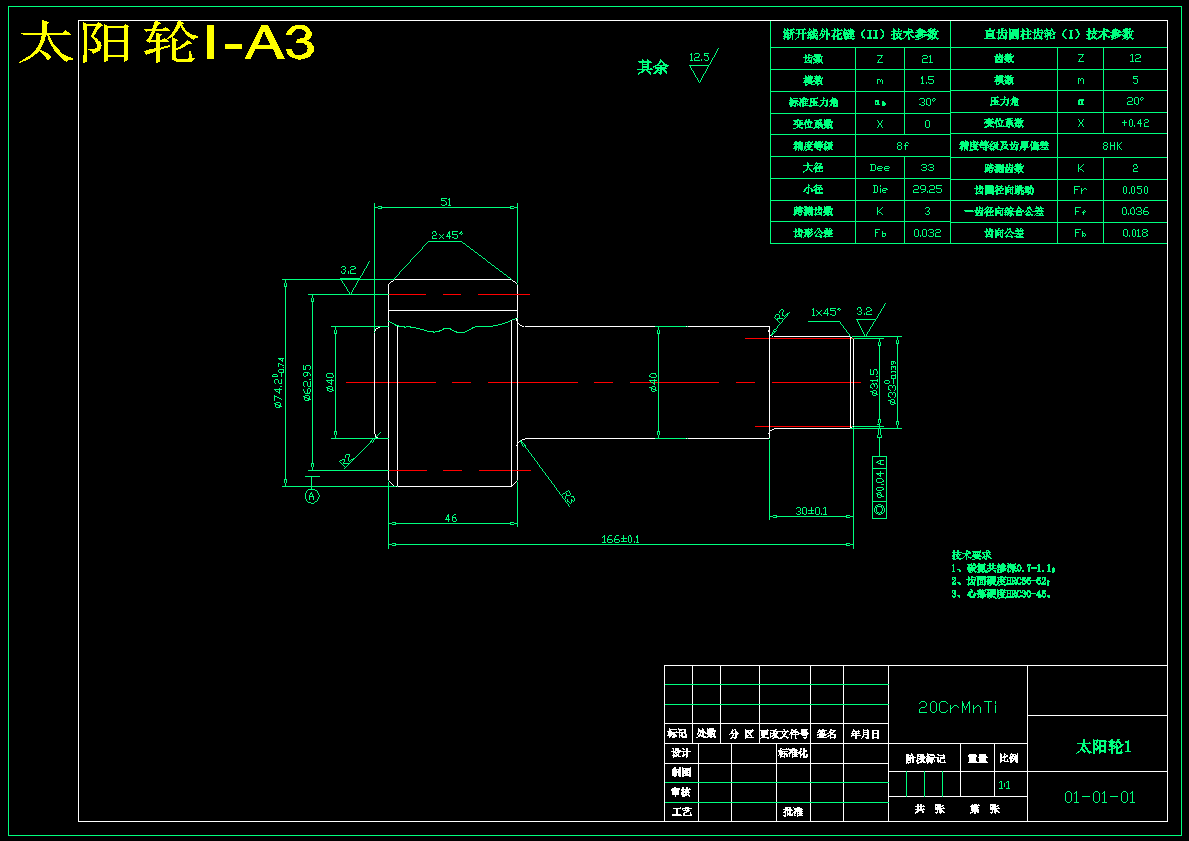Viewport: 1189px width, 841px height.
Task: Click the 比例 title block label
Action: [x=1009, y=758]
